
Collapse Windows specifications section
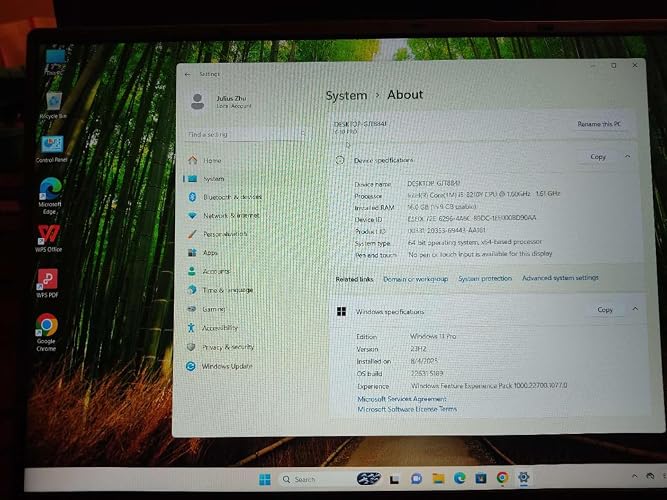coord(635,309)
